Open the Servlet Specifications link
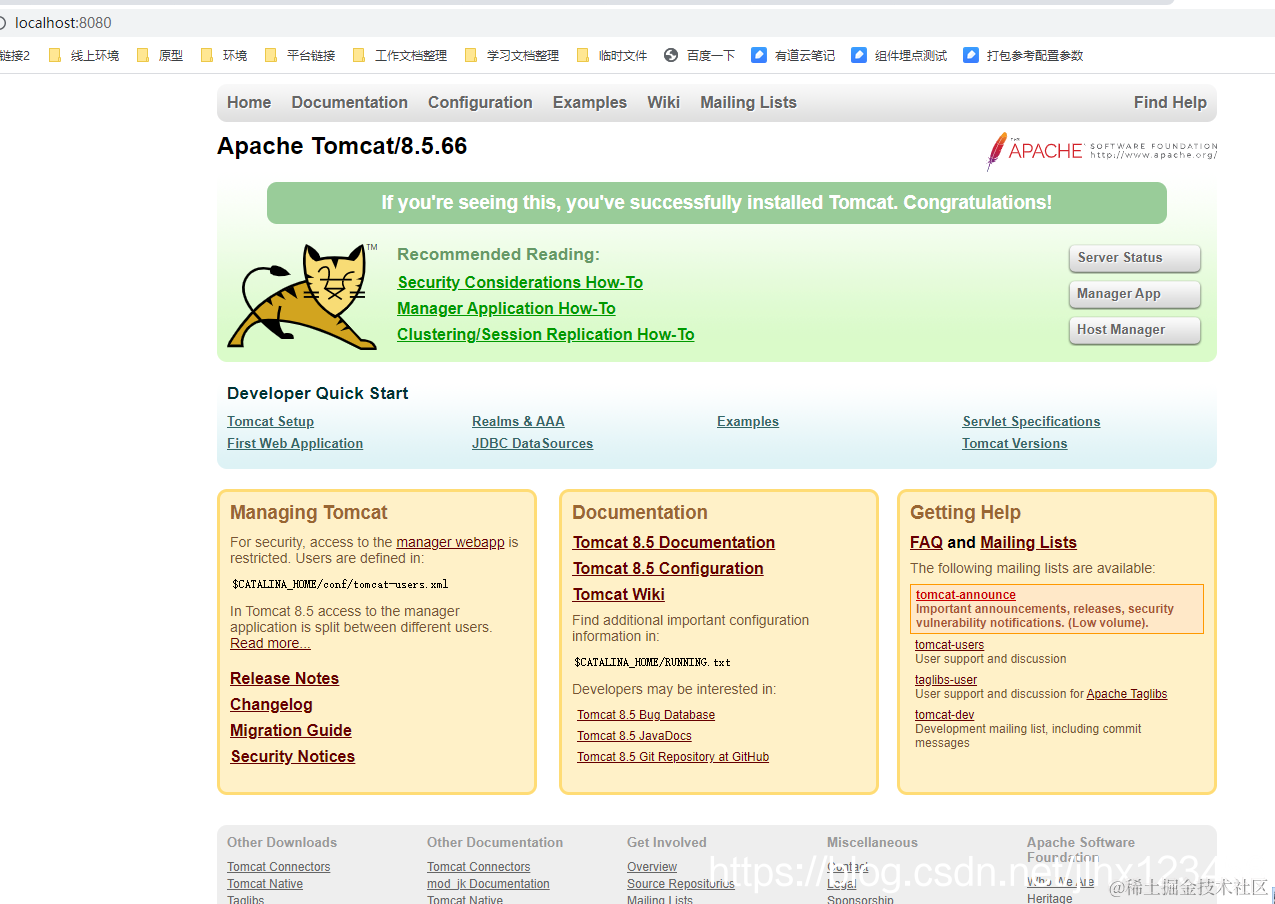 click(1031, 421)
